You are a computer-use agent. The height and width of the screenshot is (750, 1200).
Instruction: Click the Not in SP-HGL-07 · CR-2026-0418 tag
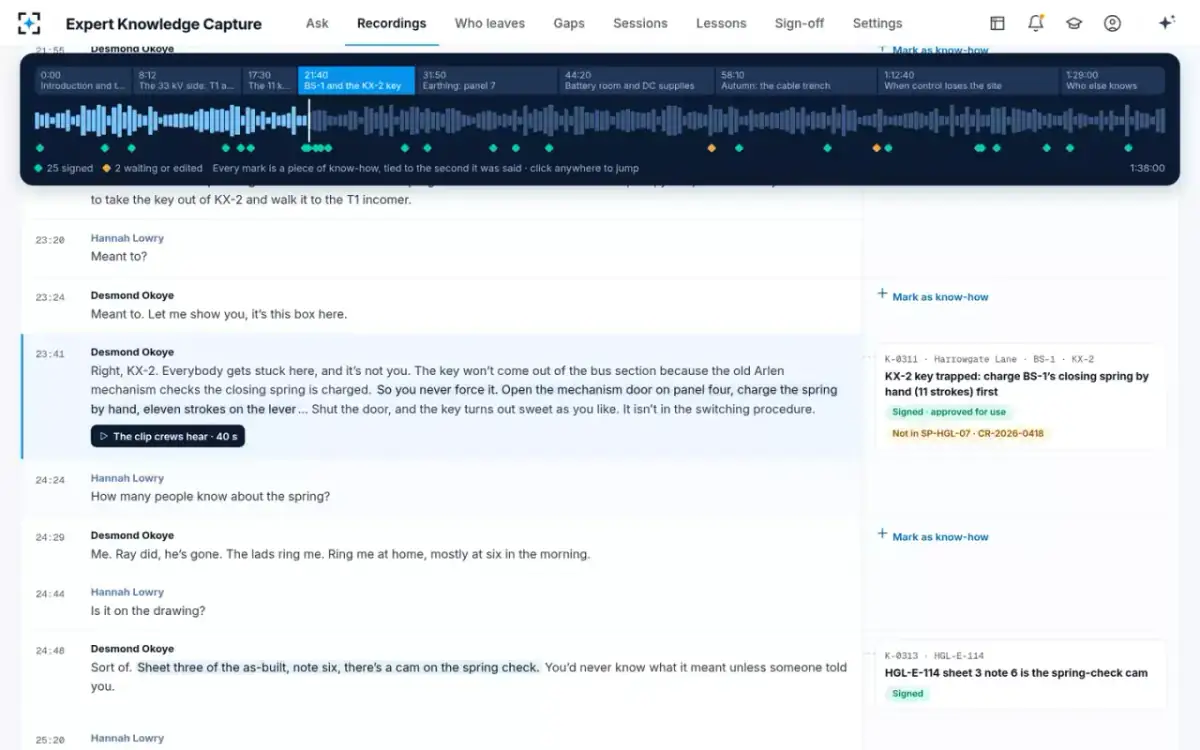click(968, 434)
